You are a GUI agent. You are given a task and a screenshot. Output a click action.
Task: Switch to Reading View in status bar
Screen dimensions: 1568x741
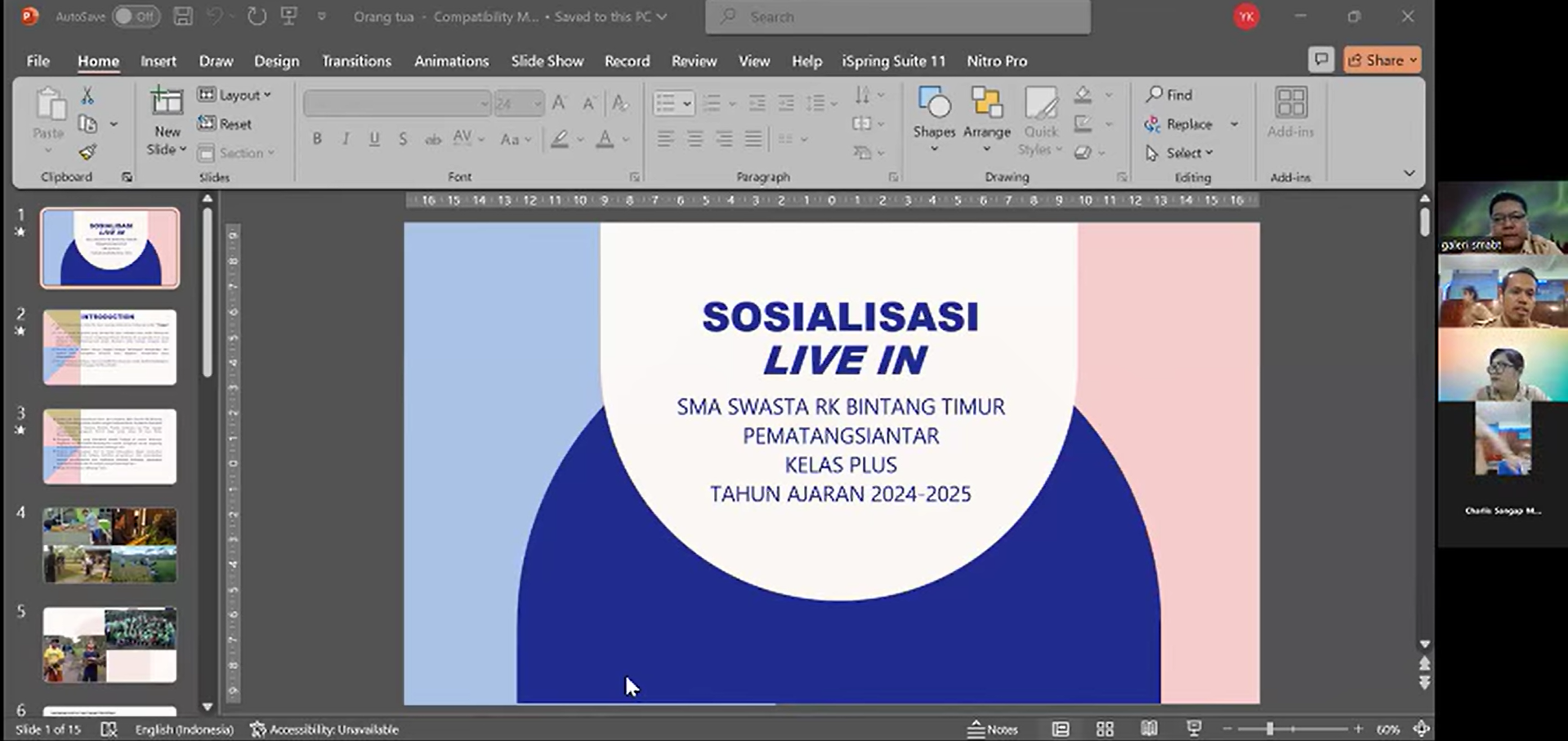(1149, 729)
